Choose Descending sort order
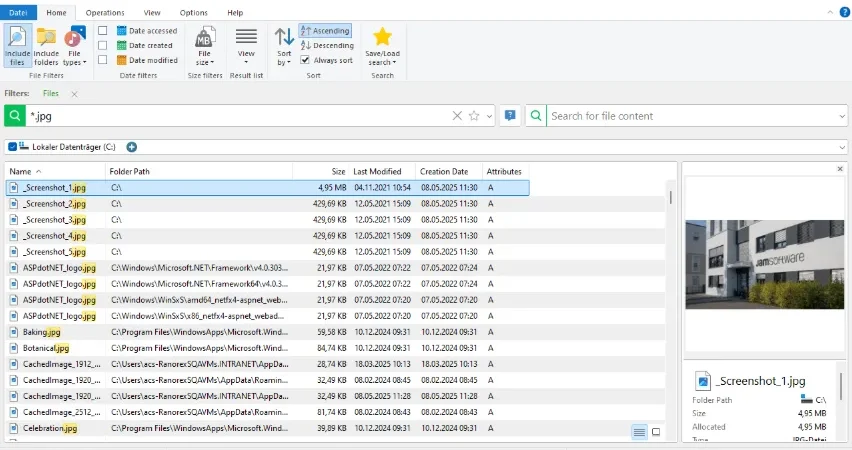 [x=327, y=46]
